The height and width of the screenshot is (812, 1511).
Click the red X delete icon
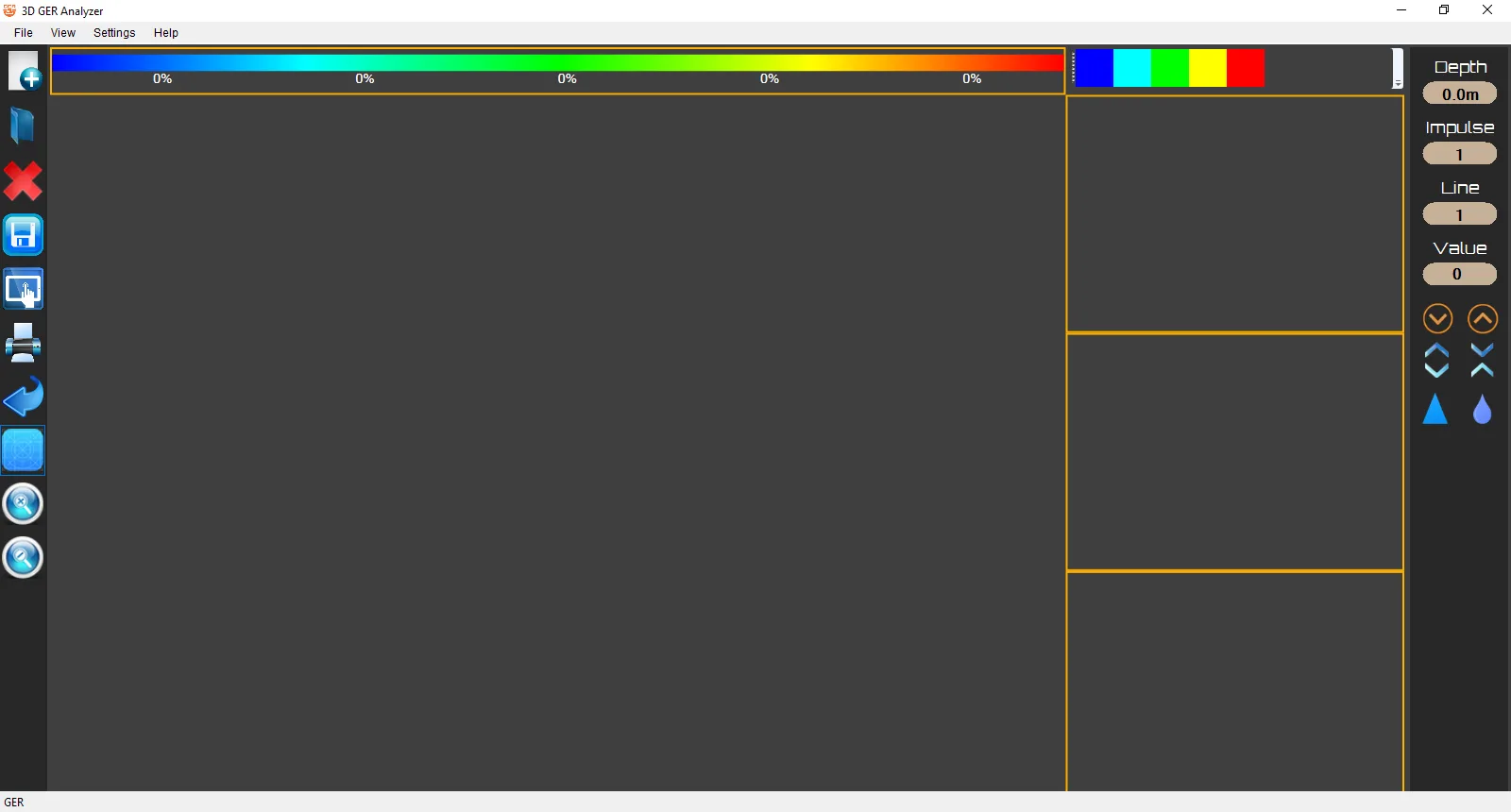pos(23,181)
